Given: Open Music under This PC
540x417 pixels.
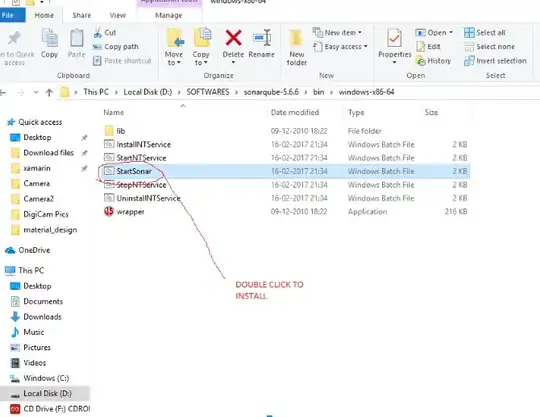Looking at the screenshot, I should pyautogui.click(x=33, y=332).
